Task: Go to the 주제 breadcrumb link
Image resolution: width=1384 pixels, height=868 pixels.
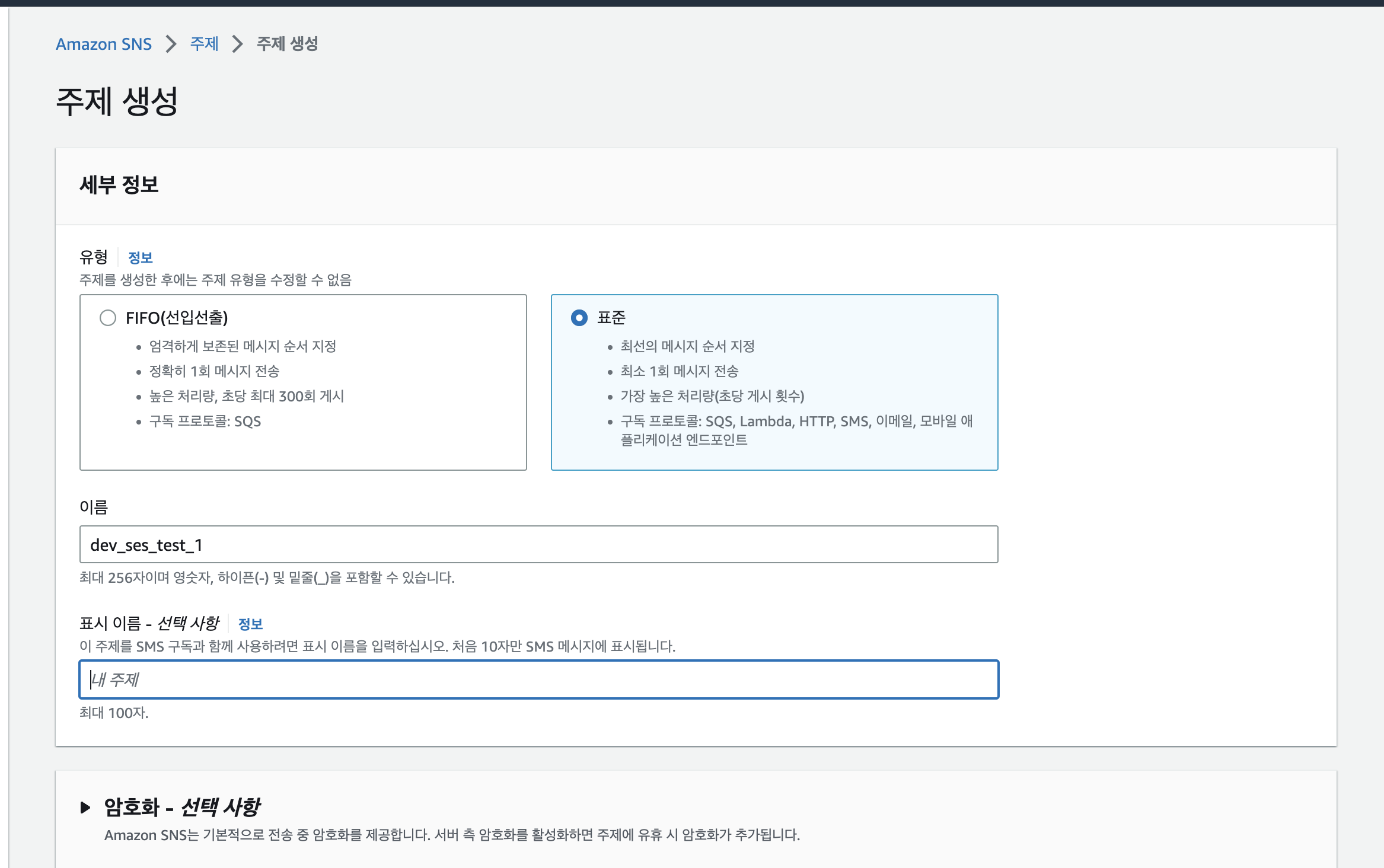Action: pyautogui.click(x=204, y=44)
